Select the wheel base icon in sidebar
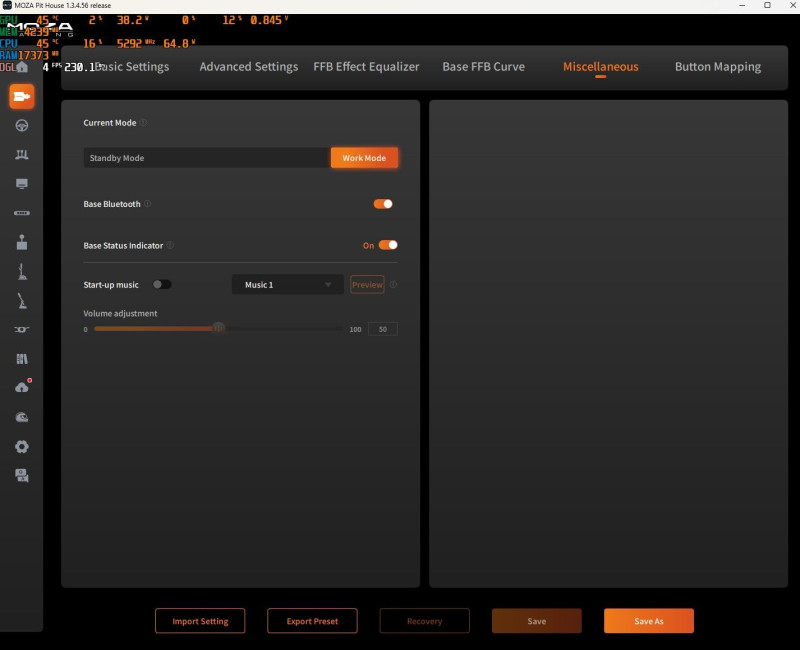Viewport: 800px width, 650px height. point(22,96)
